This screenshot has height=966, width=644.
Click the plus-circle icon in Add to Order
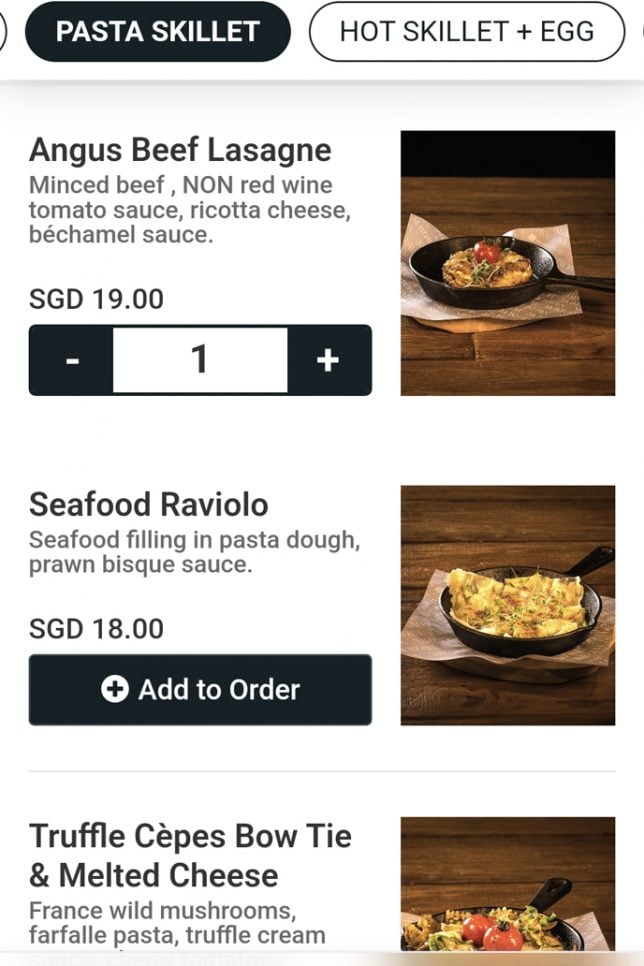115,689
